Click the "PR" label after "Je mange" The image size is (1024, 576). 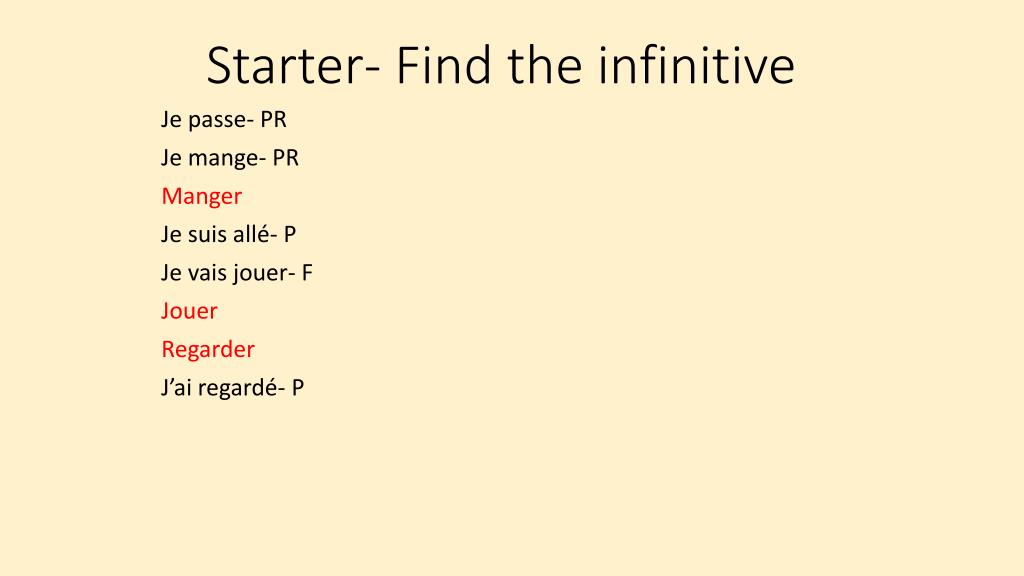(x=285, y=158)
